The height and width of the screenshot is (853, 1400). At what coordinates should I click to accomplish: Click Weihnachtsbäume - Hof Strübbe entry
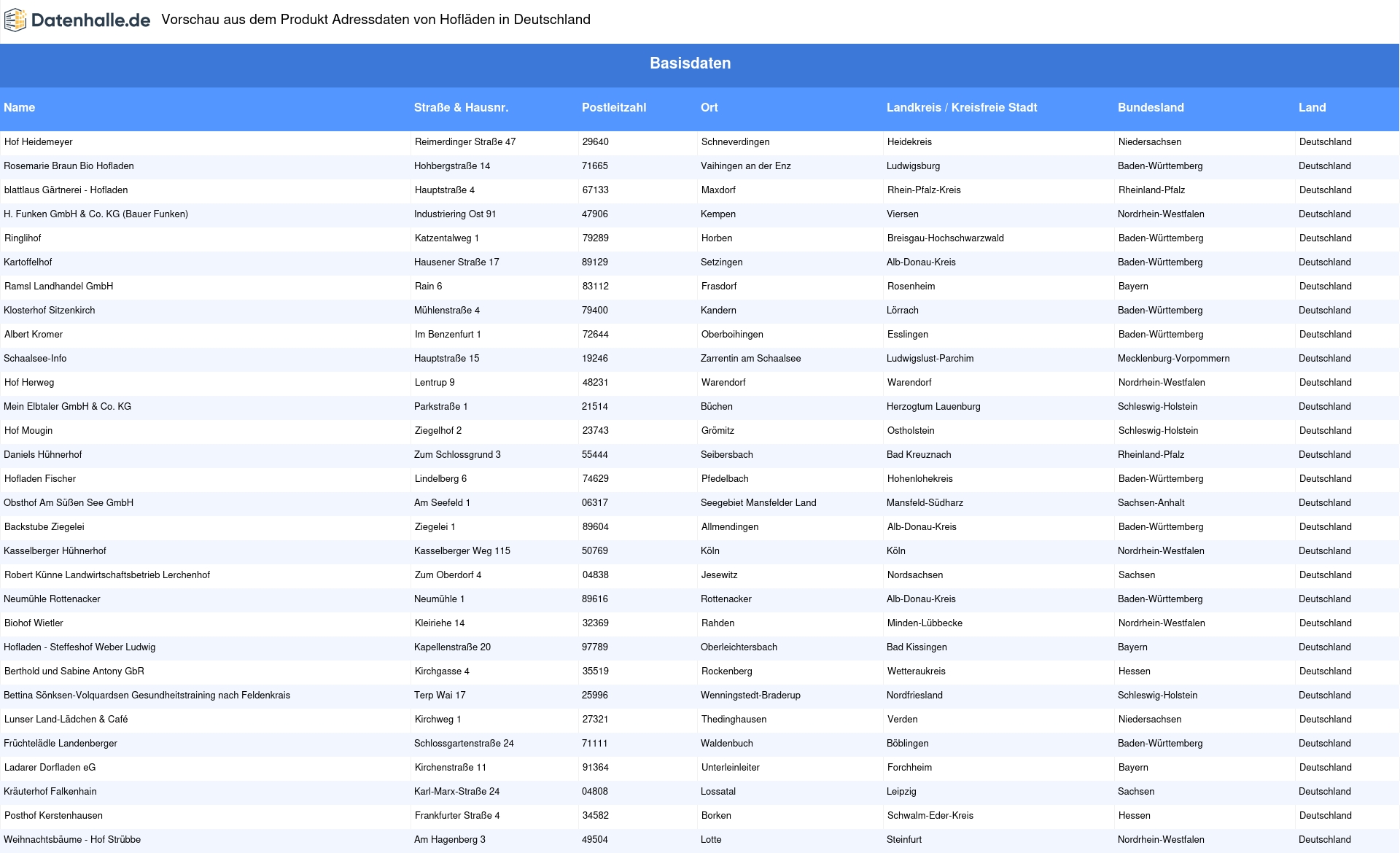pyautogui.click(x=72, y=840)
